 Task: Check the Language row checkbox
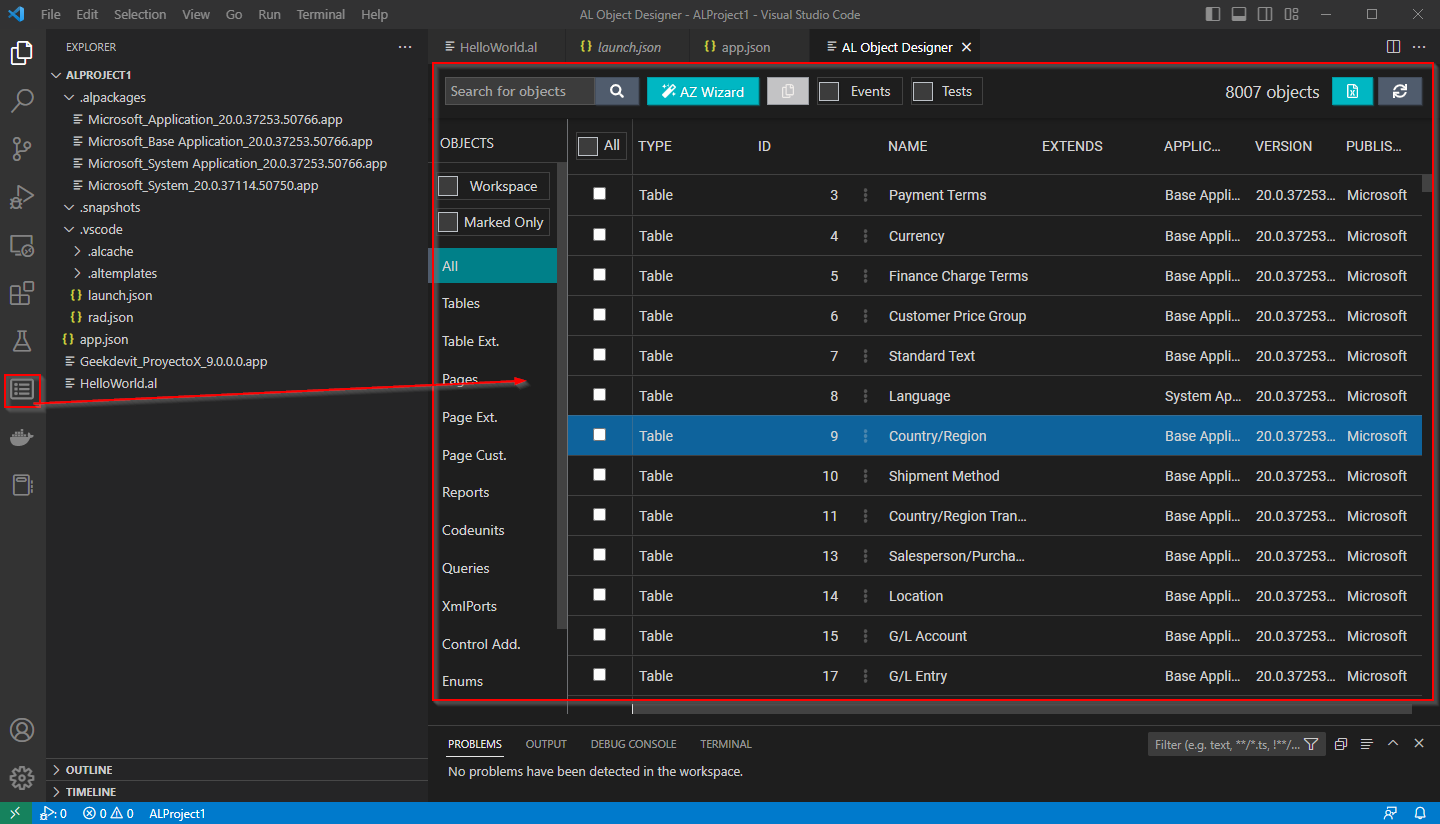[600, 395]
